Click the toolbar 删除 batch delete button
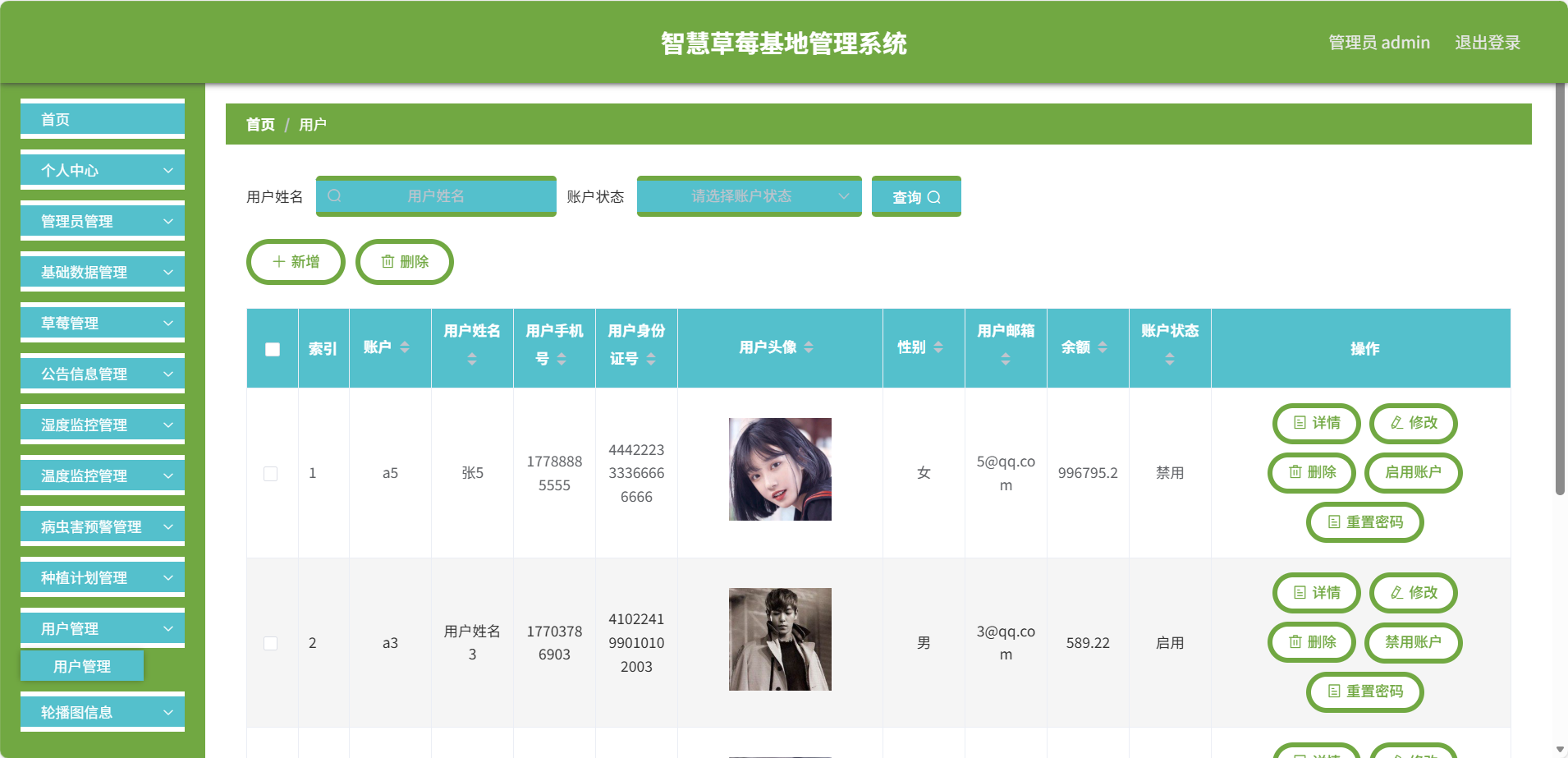 coord(405,262)
